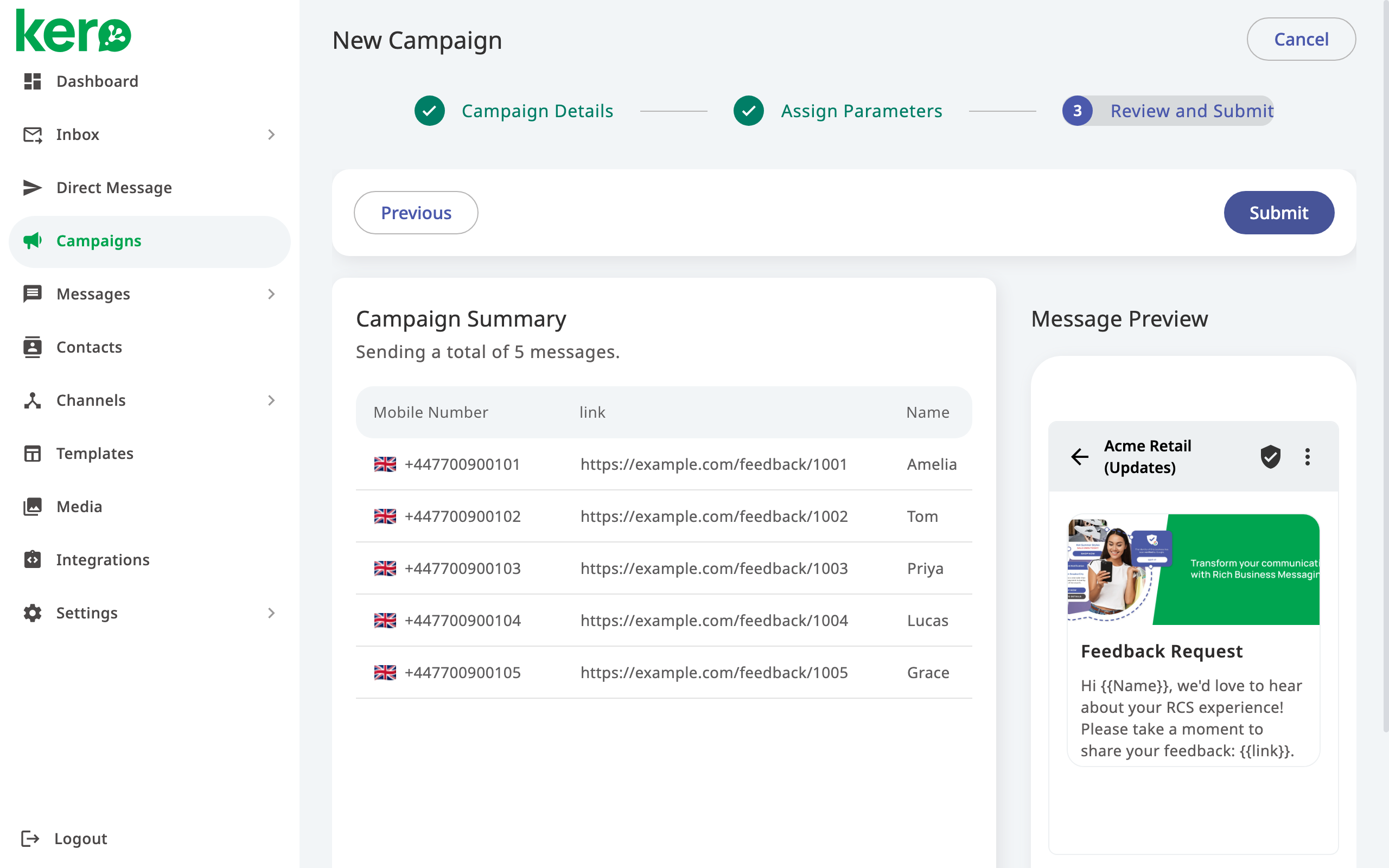
Task: Select the Direct Message paper plane icon
Action: tap(32, 188)
